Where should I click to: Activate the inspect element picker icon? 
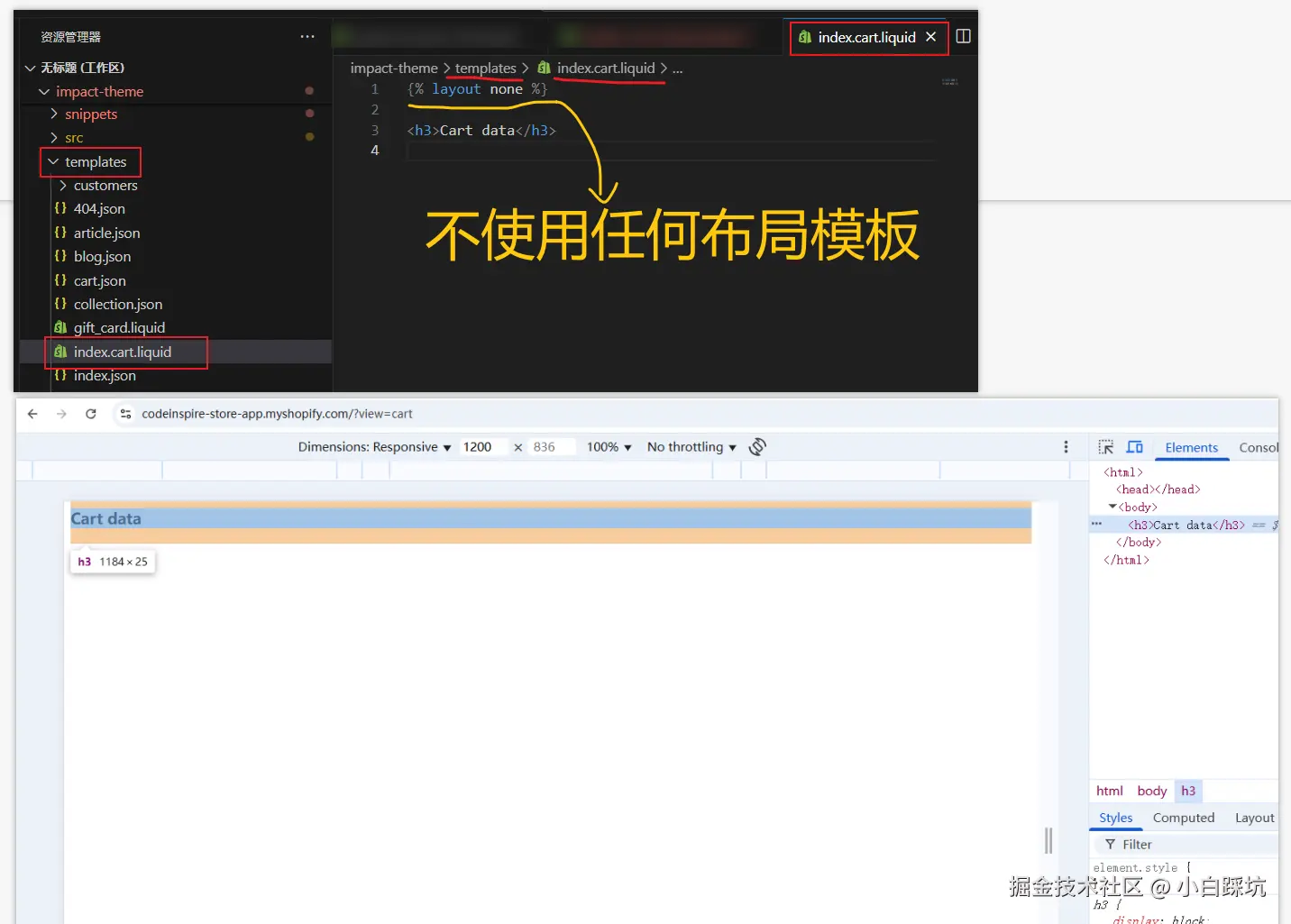click(x=1106, y=447)
